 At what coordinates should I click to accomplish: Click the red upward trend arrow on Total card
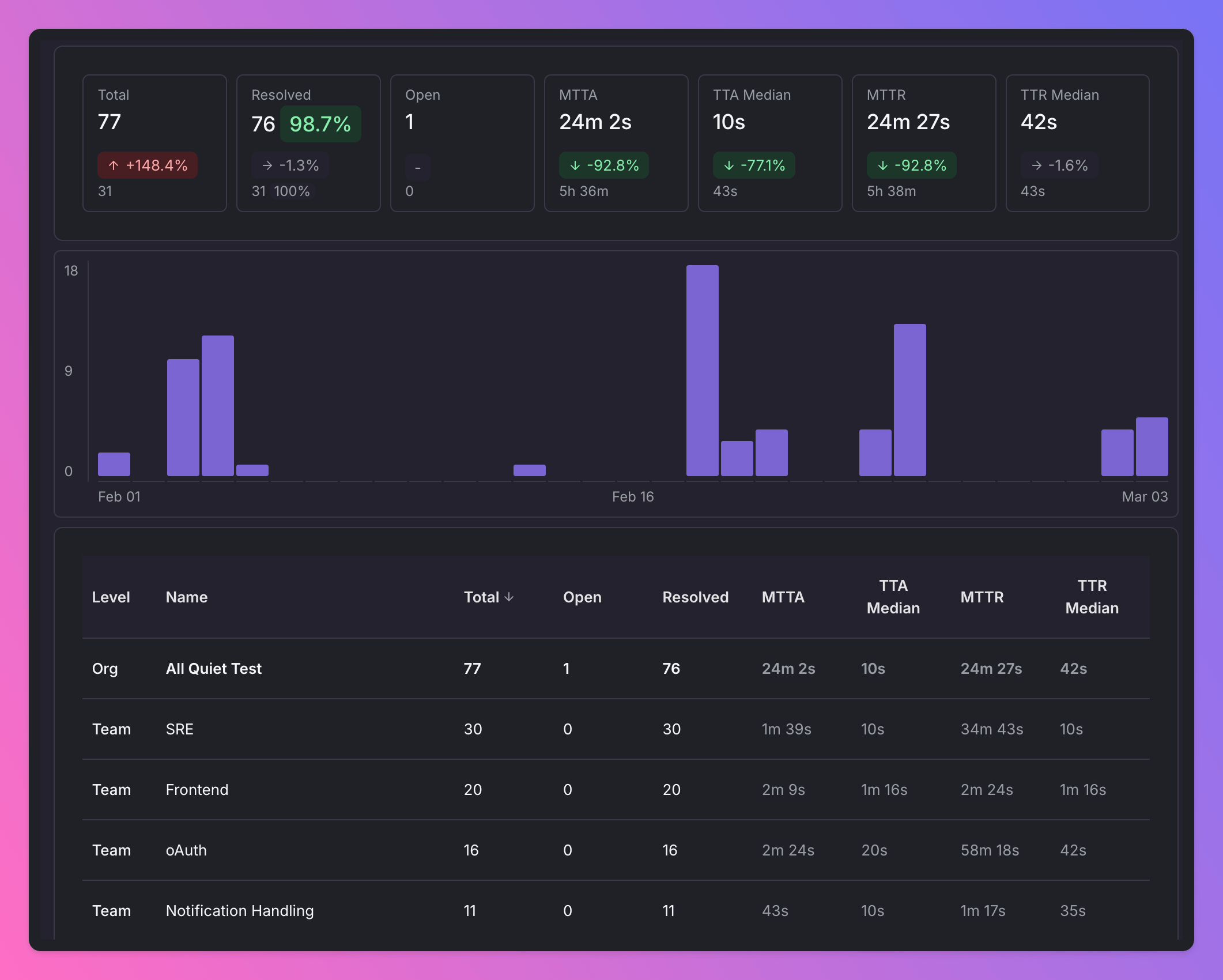pos(114,165)
